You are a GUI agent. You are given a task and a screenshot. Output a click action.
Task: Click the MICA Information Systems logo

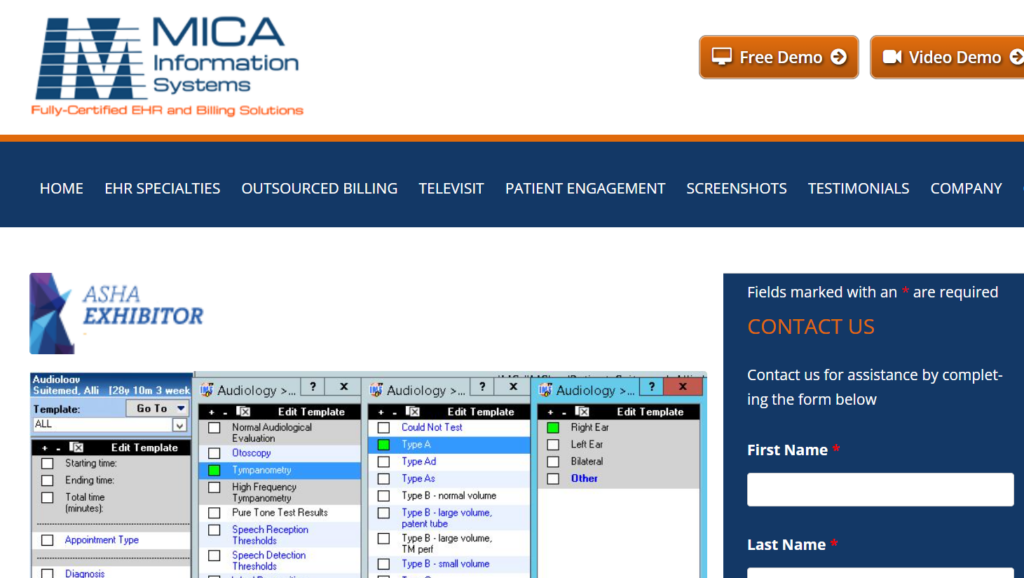click(165, 60)
